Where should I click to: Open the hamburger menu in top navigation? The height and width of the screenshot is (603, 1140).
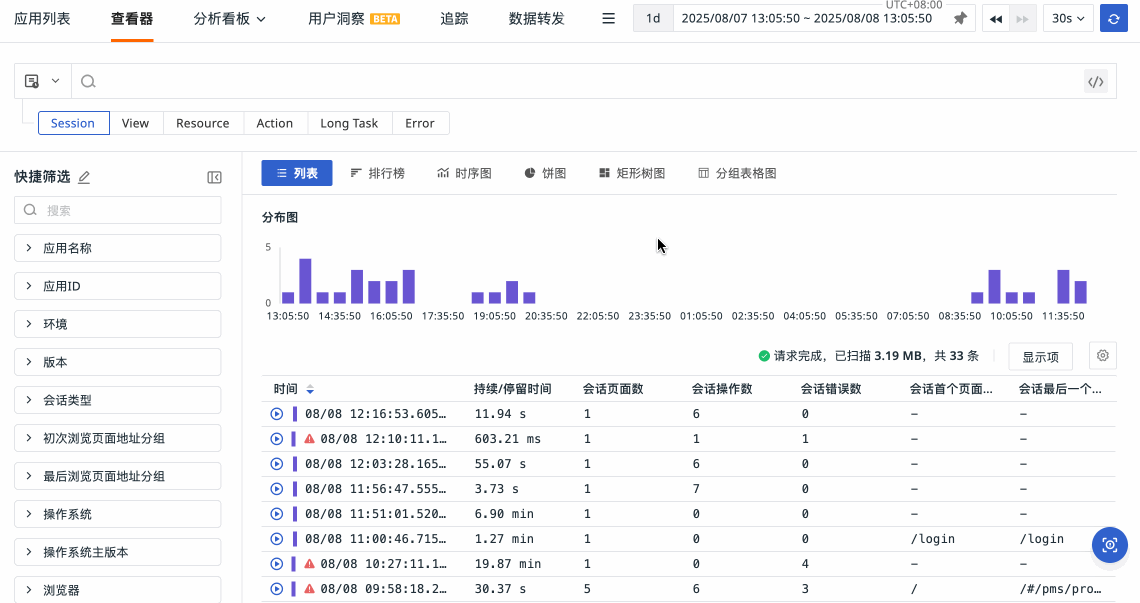[x=608, y=18]
